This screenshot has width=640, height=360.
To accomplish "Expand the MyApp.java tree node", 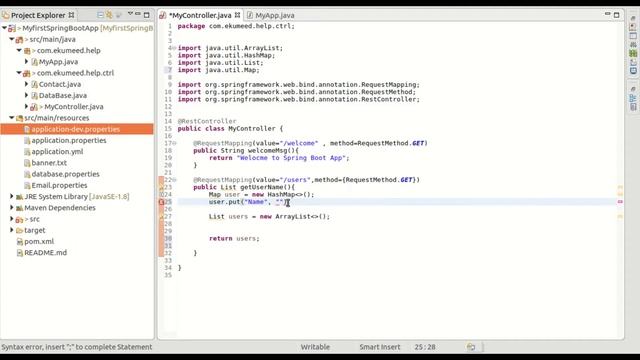I will [27, 62].
